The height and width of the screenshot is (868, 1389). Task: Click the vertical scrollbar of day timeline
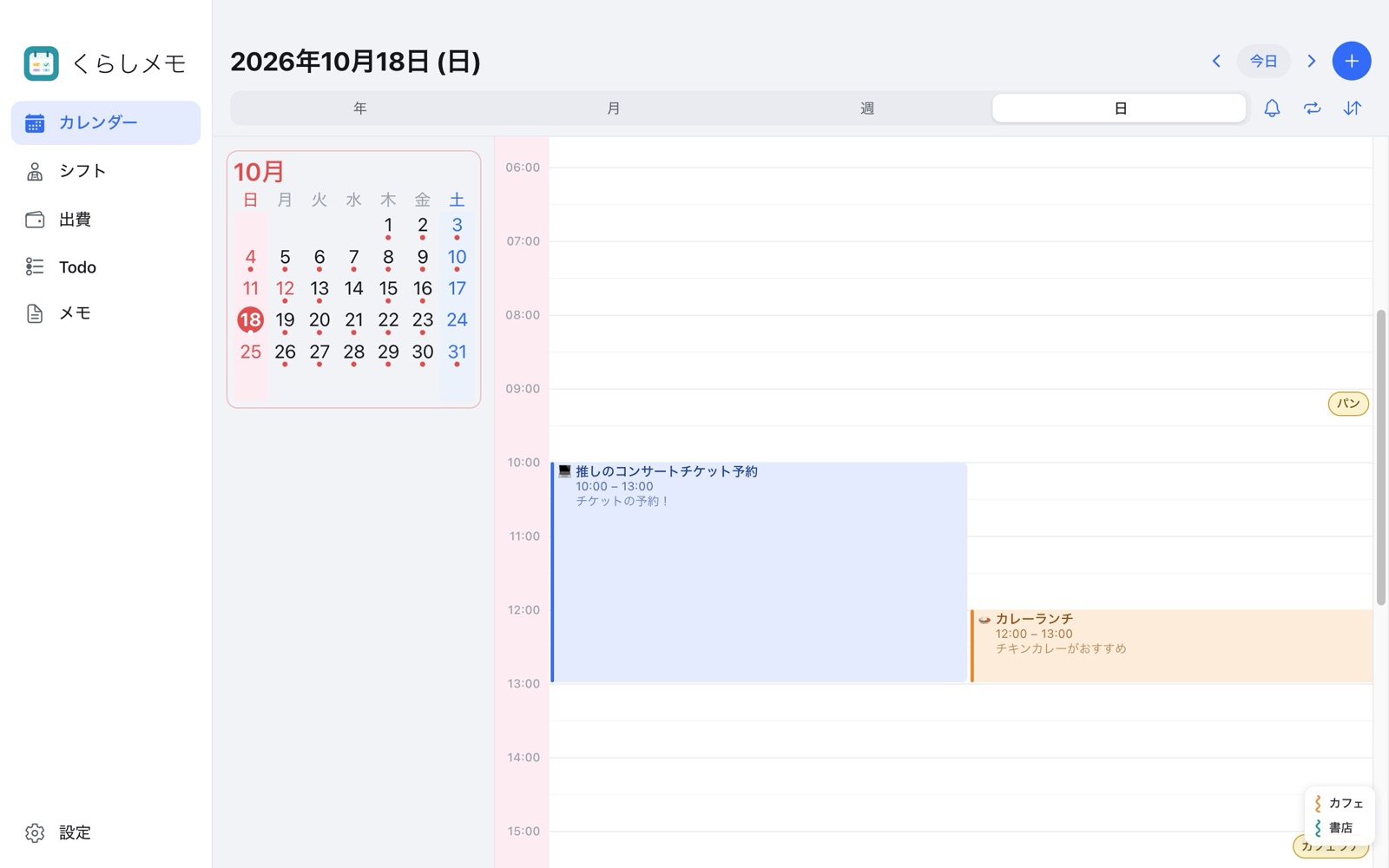[1380, 457]
